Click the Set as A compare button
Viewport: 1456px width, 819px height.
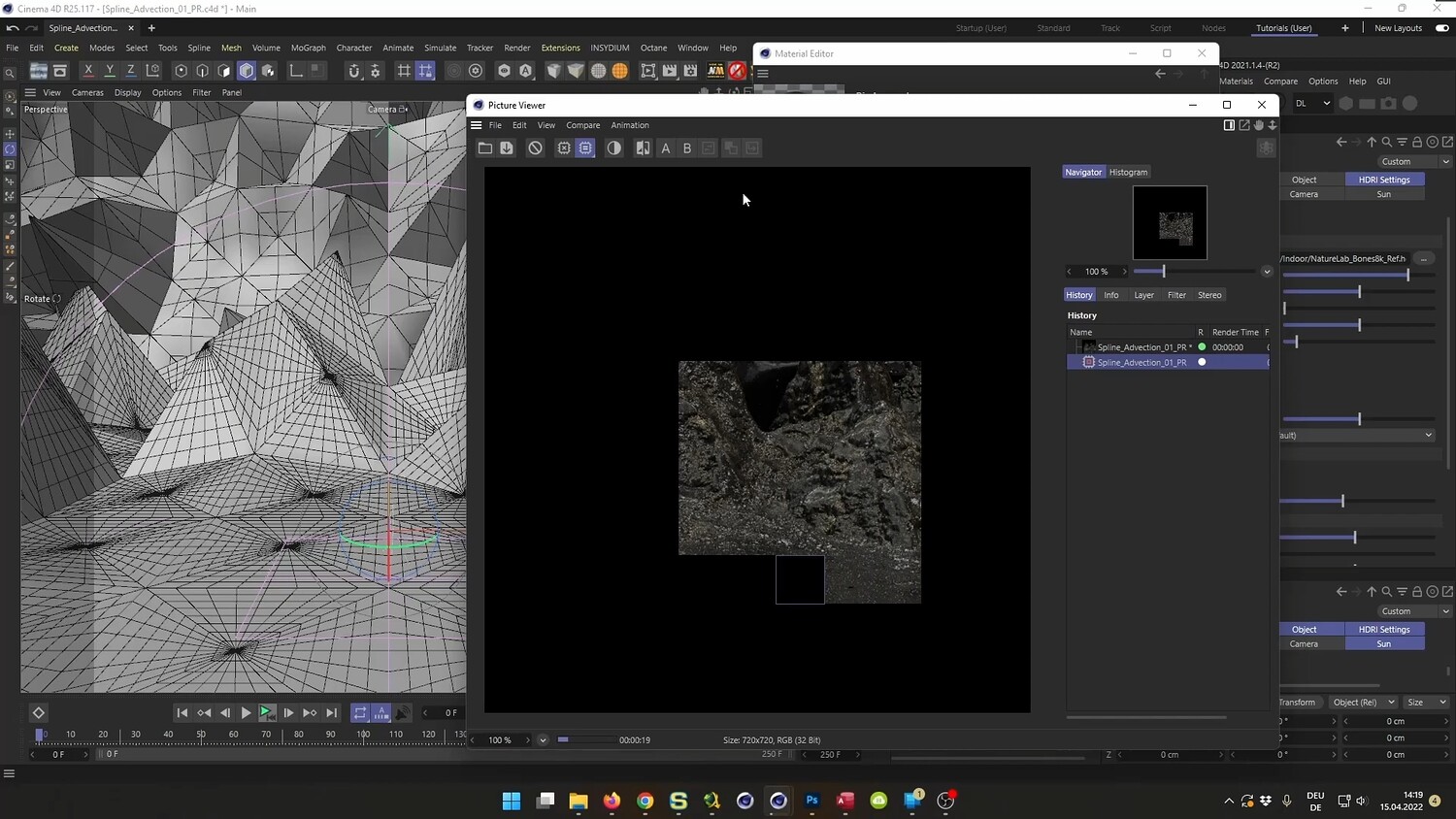pyautogui.click(x=665, y=148)
